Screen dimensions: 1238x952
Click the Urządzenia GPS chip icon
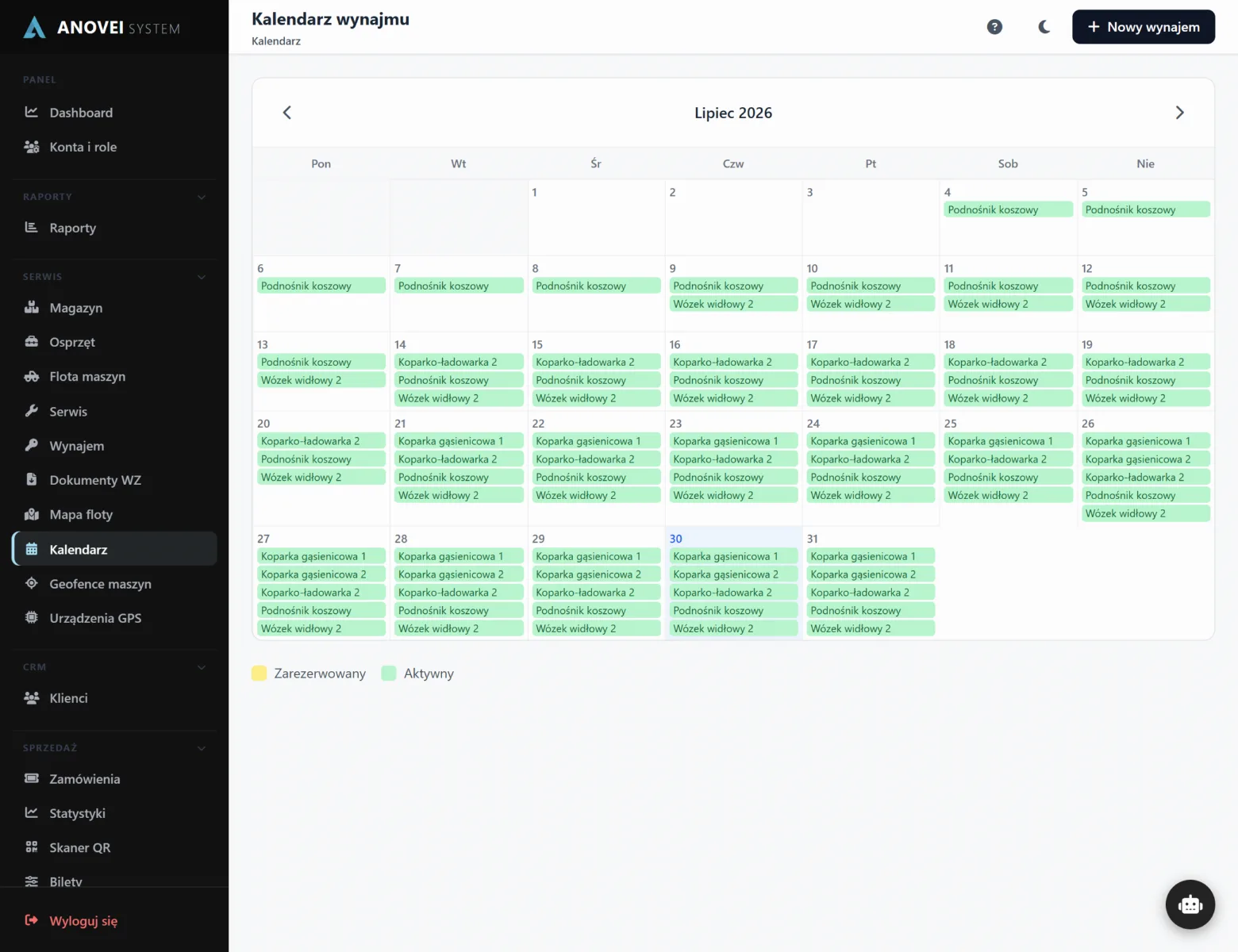32,617
